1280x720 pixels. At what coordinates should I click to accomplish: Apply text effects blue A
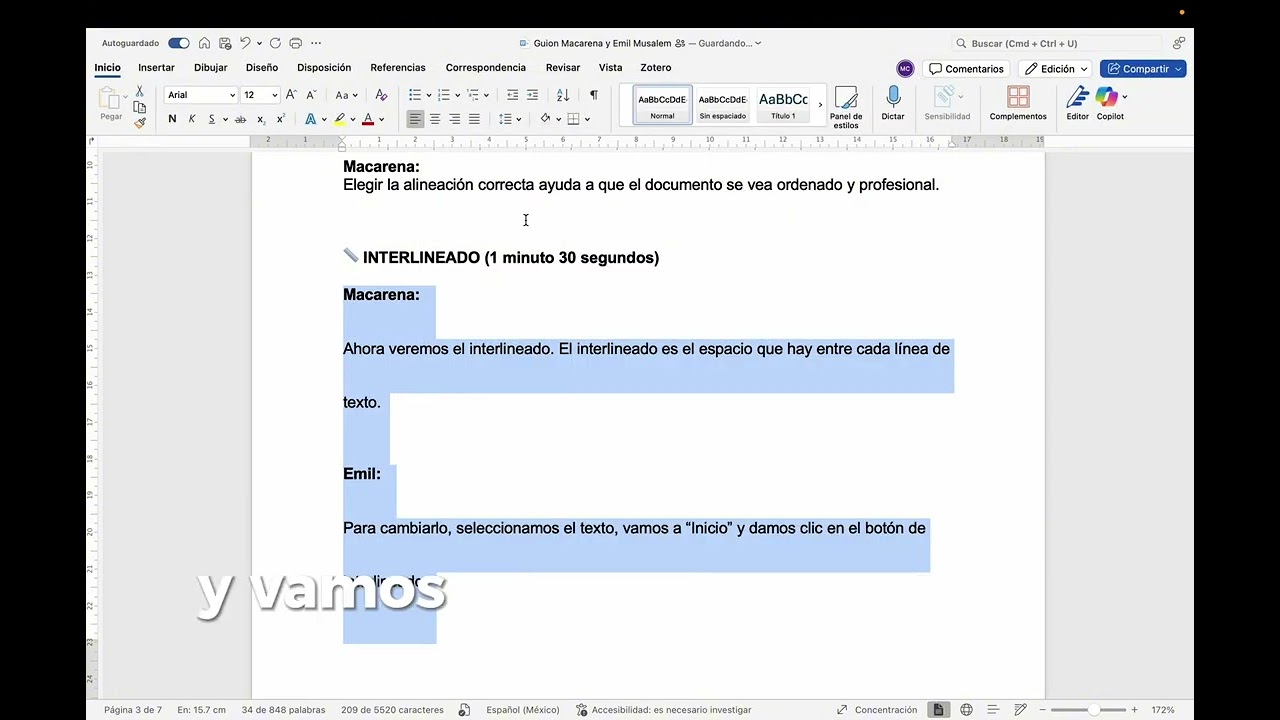[x=310, y=119]
